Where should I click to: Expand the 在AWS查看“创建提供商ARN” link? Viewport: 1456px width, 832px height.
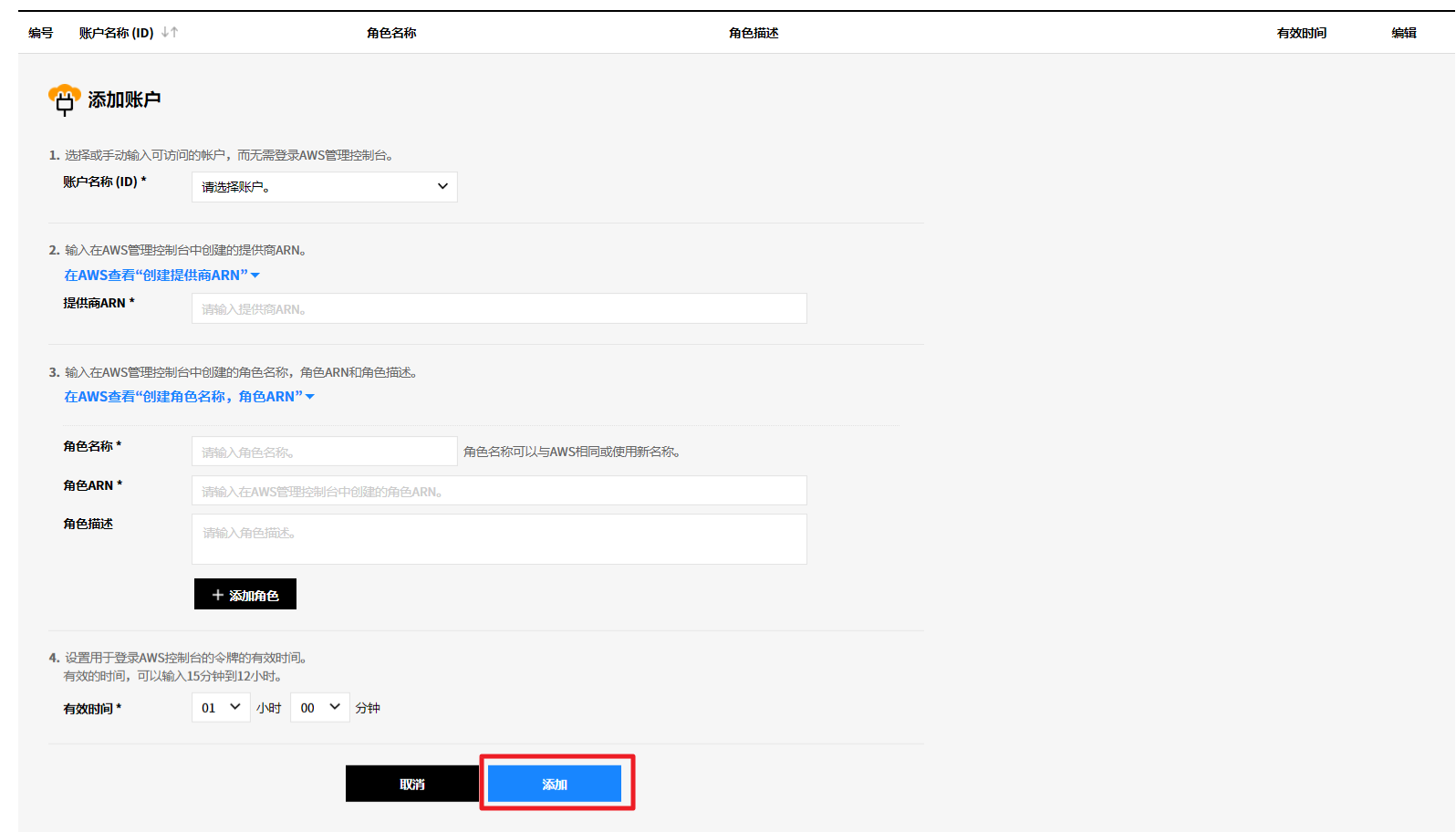coord(161,275)
